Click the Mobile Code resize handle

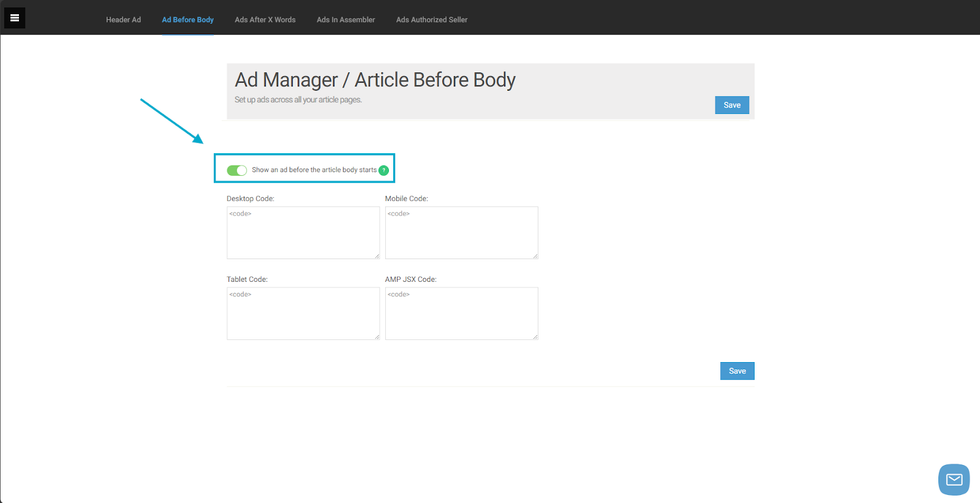534,255
